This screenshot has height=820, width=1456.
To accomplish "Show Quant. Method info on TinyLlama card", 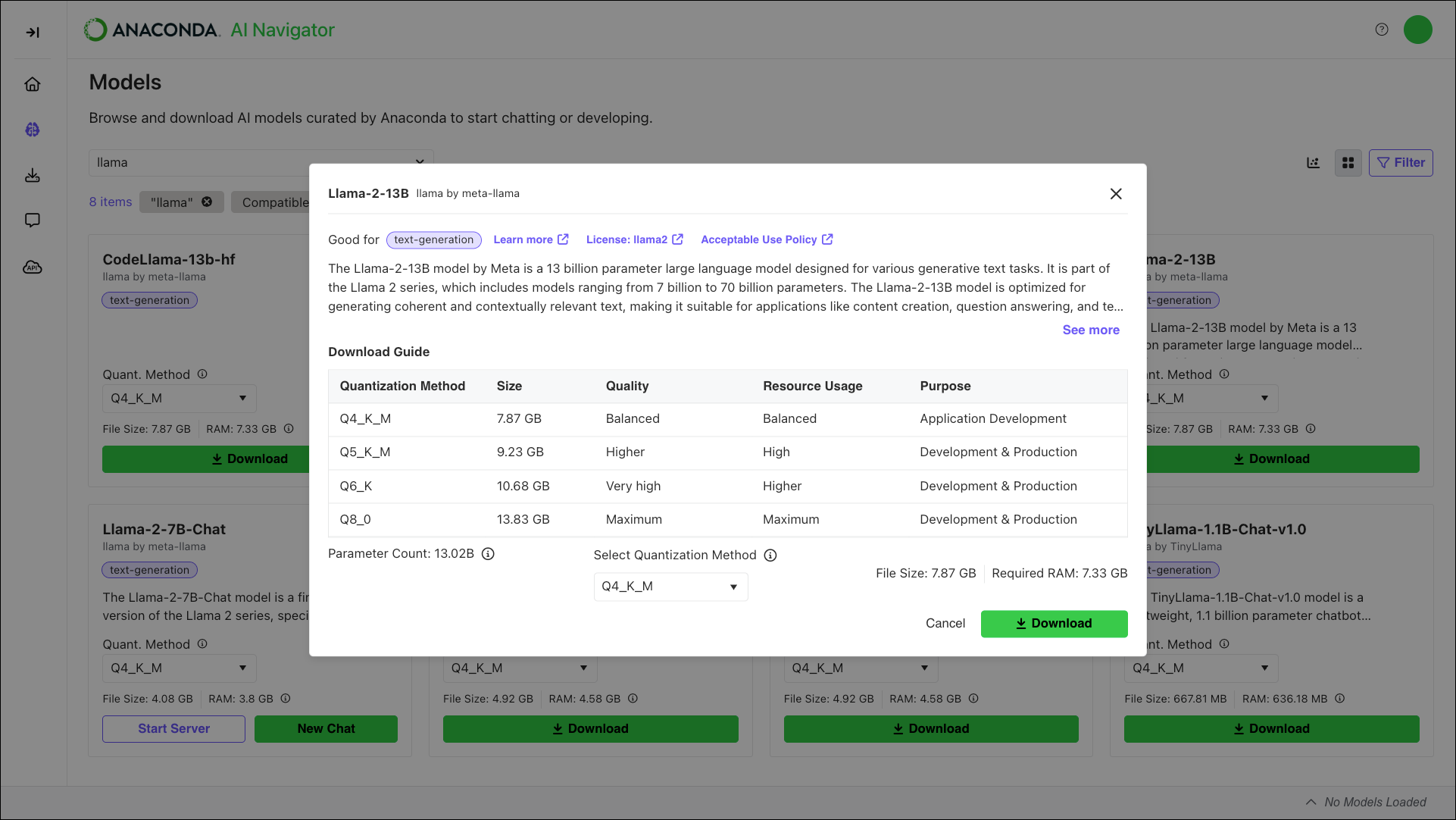I will point(1224,644).
